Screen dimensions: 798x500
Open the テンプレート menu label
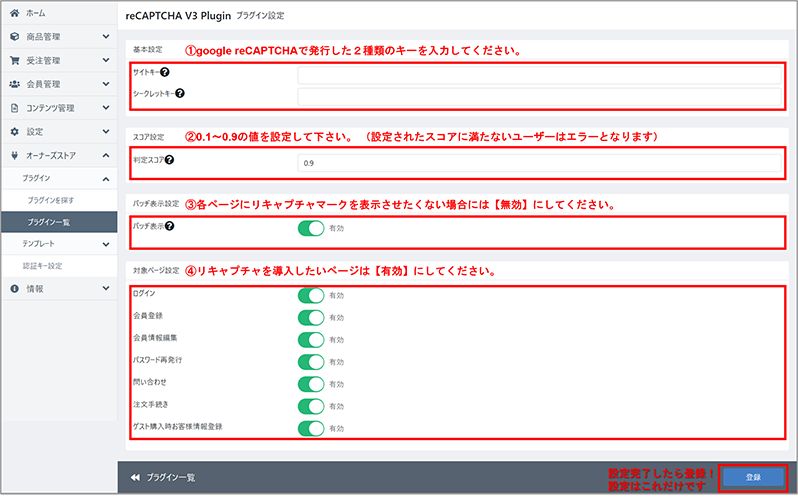(38, 244)
